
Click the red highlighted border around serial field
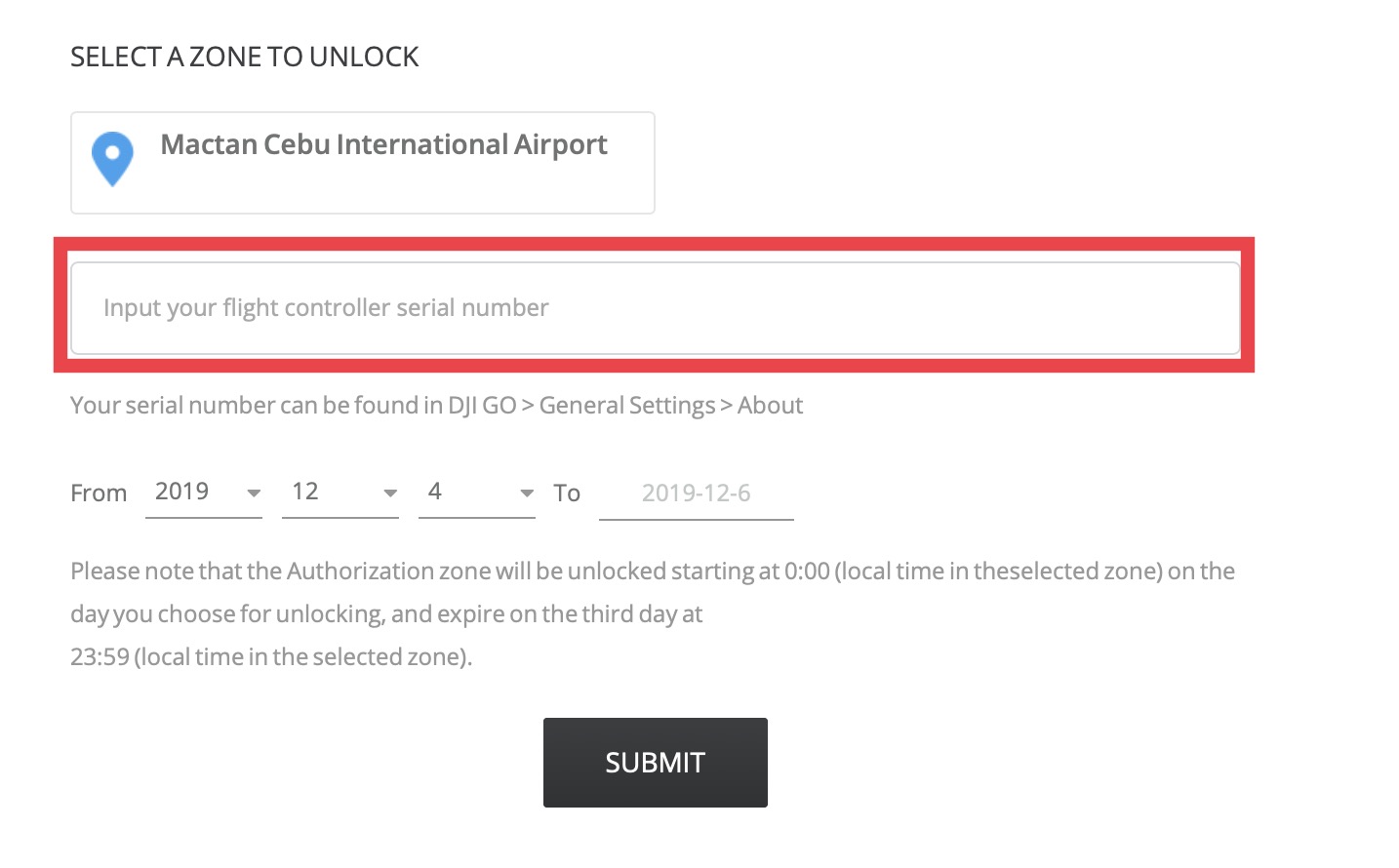[654, 244]
